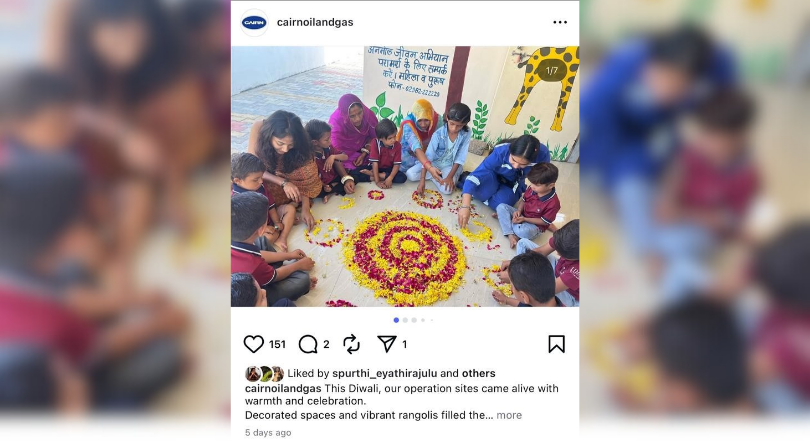This screenshot has width=810, height=443.
Task: Share post with paper plane icon
Action: tap(386, 344)
